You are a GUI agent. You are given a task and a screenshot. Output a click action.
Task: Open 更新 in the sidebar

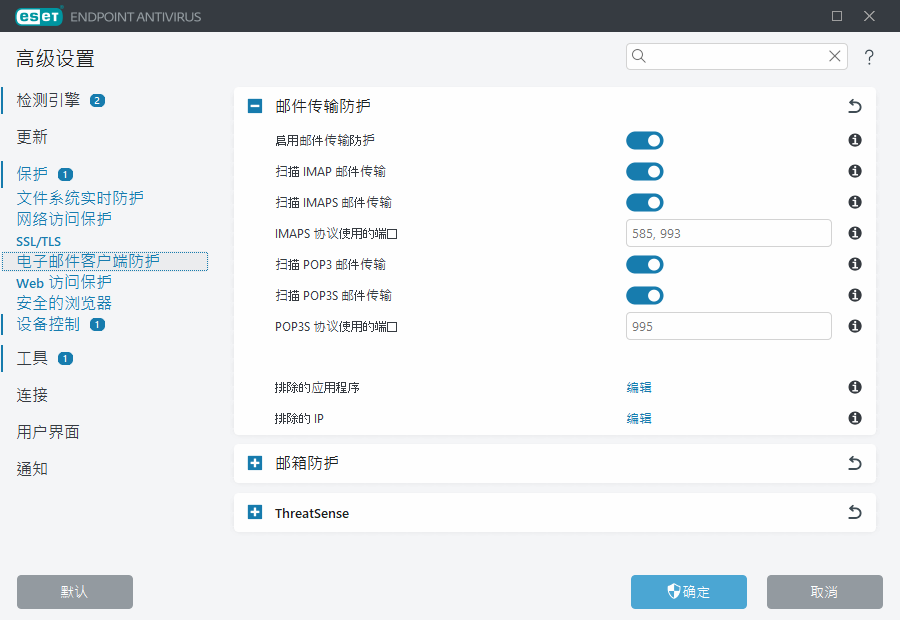point(32,137)
